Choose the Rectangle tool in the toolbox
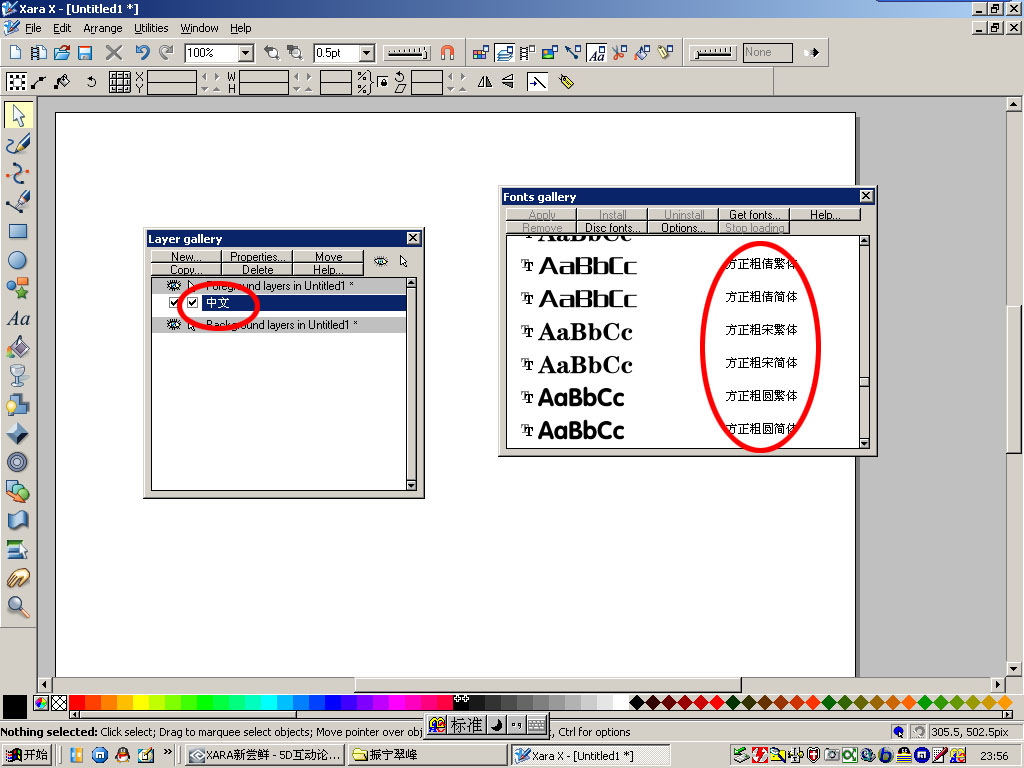The height and width of the screenshot is (768, 1024). pos(18,231)
